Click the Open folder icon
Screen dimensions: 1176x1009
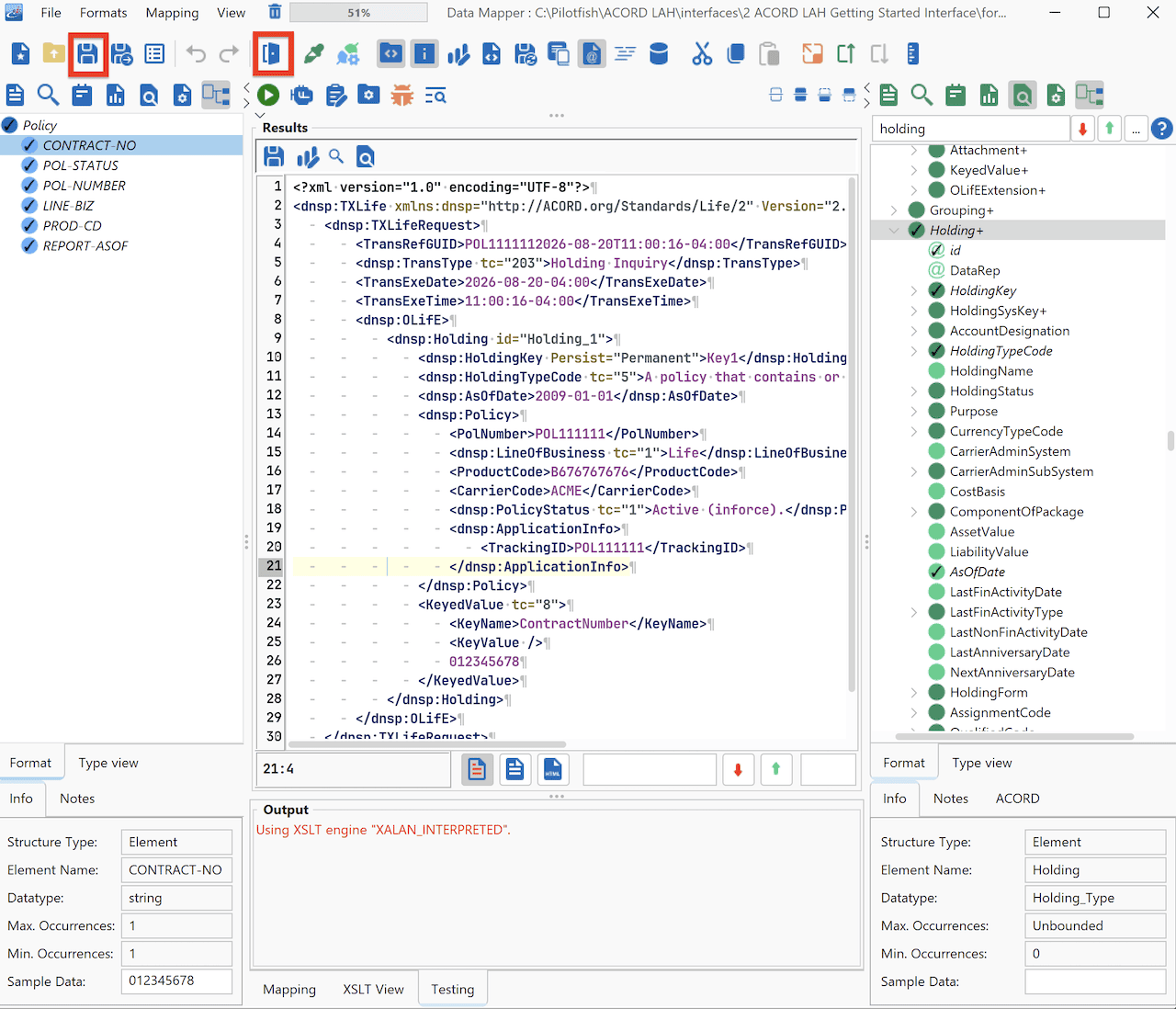54,54
